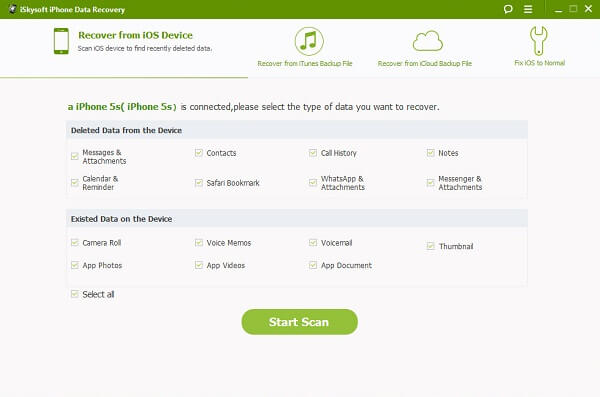The width and height of the screenshot is (600, 397).
Task: Open the hamburger menu icon
Action: 528,9
